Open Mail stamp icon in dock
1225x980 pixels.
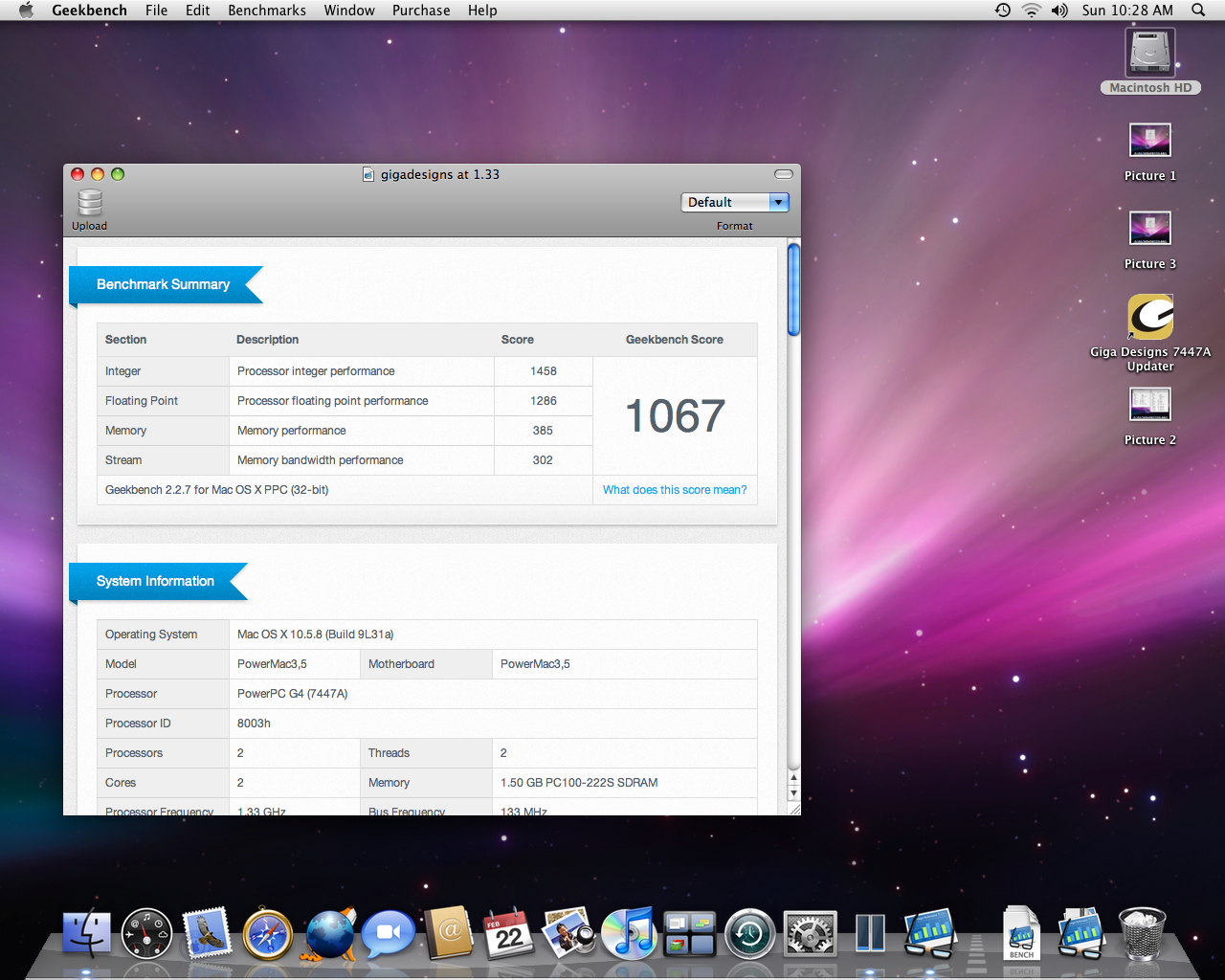[x=207, y=933]
